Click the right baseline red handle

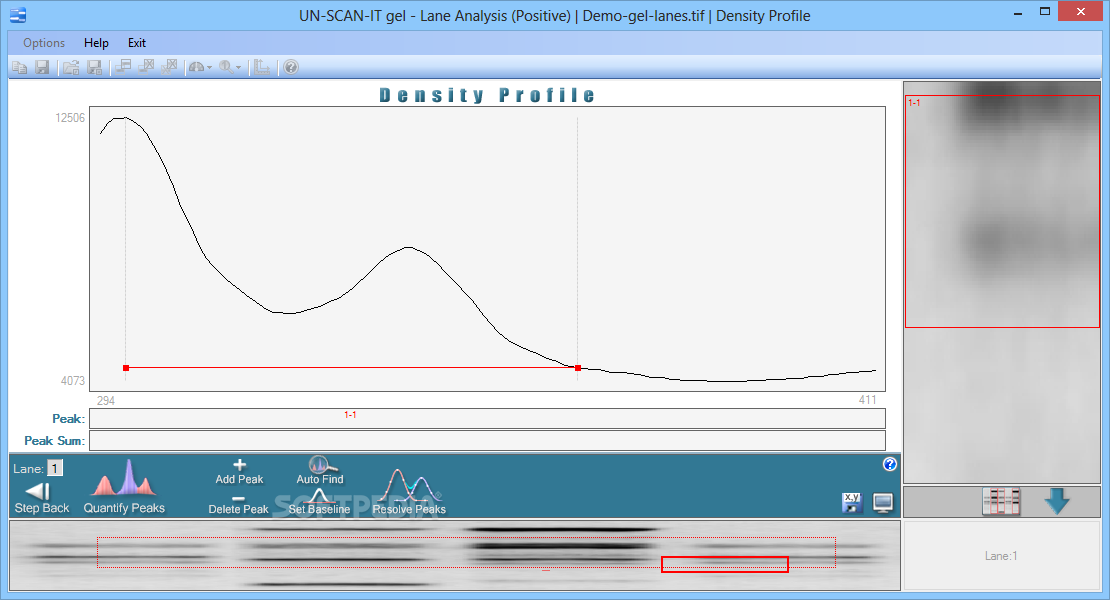[578, 368]
